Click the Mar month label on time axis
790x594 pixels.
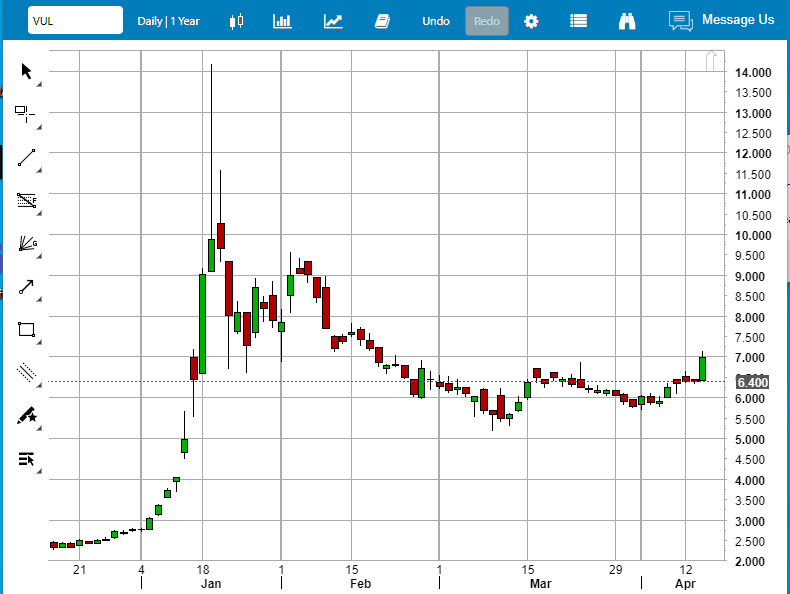(x=540, y=583)
